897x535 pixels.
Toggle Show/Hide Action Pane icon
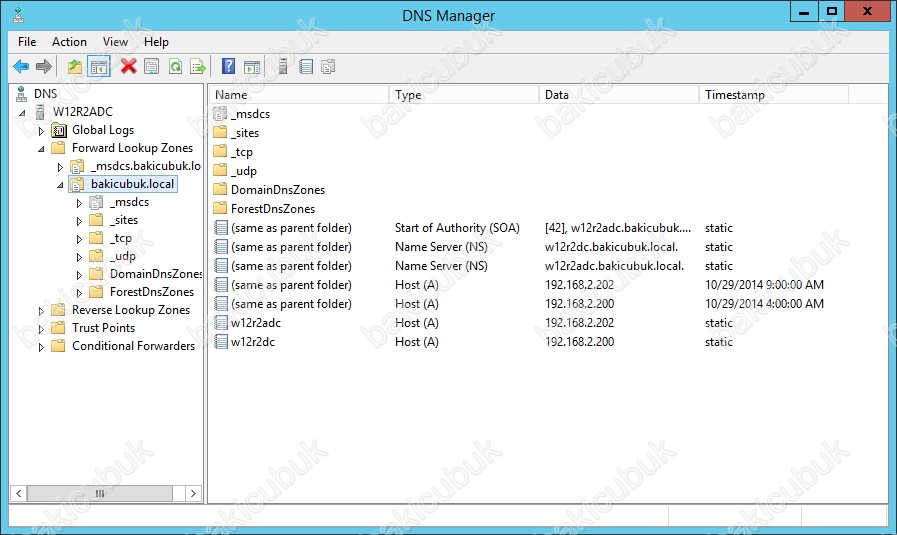click(252, 67)
